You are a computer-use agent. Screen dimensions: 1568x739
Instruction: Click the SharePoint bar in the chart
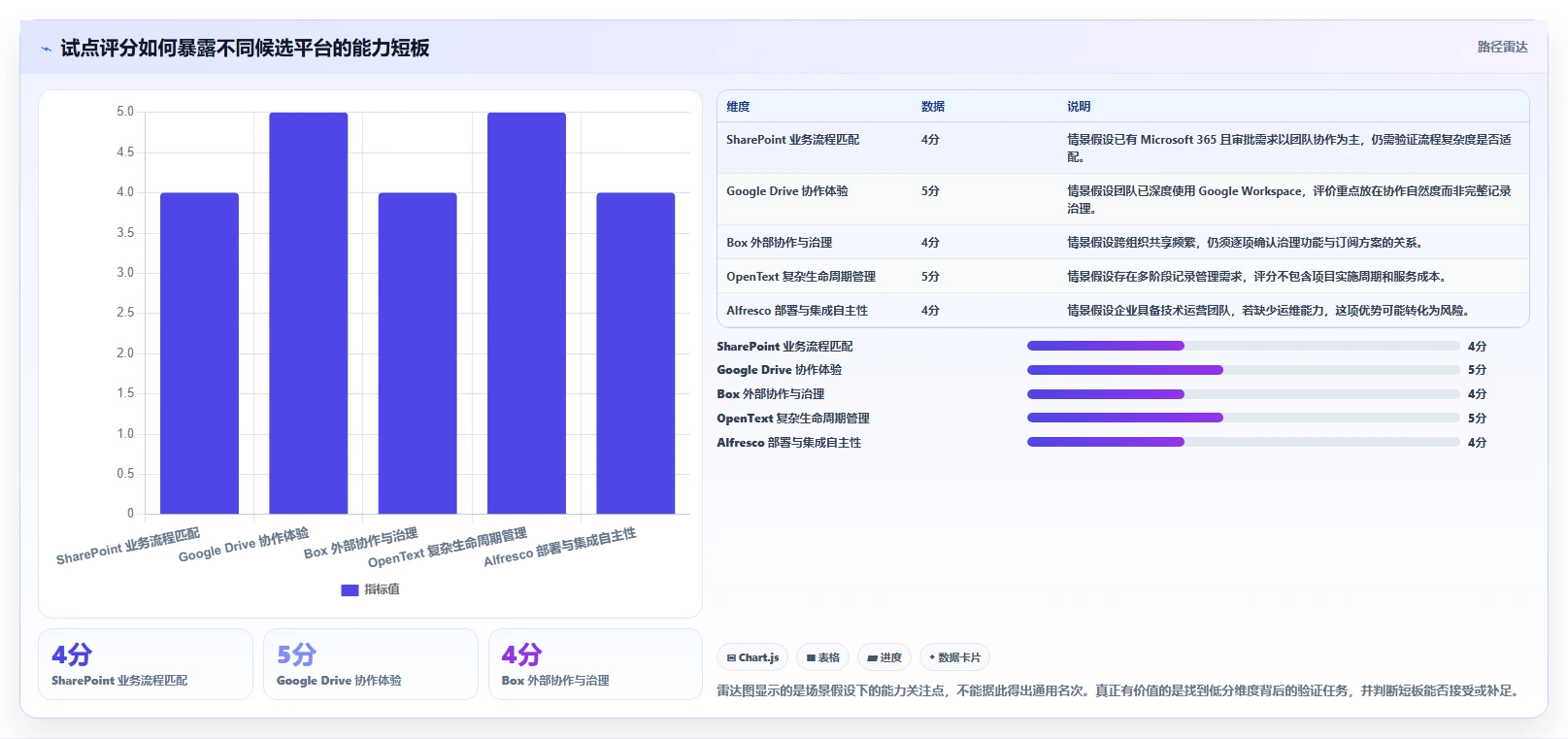point(199,353)
